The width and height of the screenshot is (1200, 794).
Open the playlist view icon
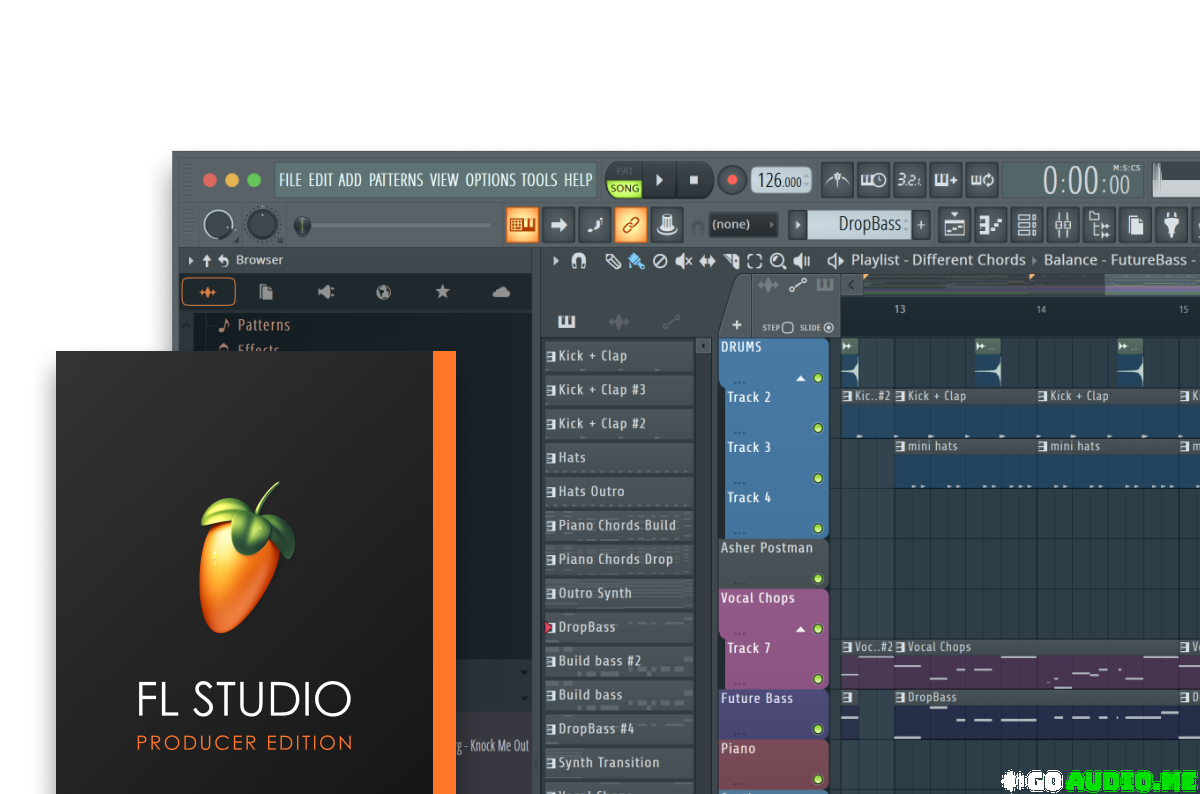[x=954, y=225]
